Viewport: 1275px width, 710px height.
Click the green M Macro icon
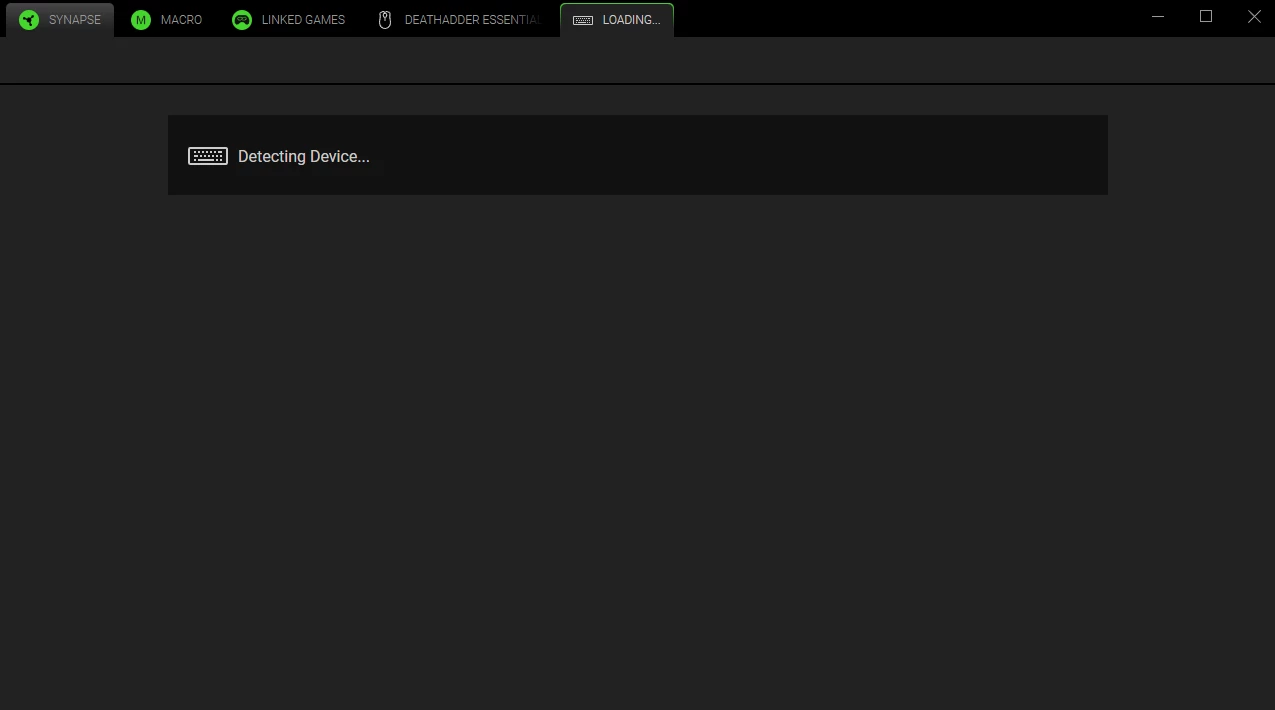pyautogui.click(x=141, y=20)
